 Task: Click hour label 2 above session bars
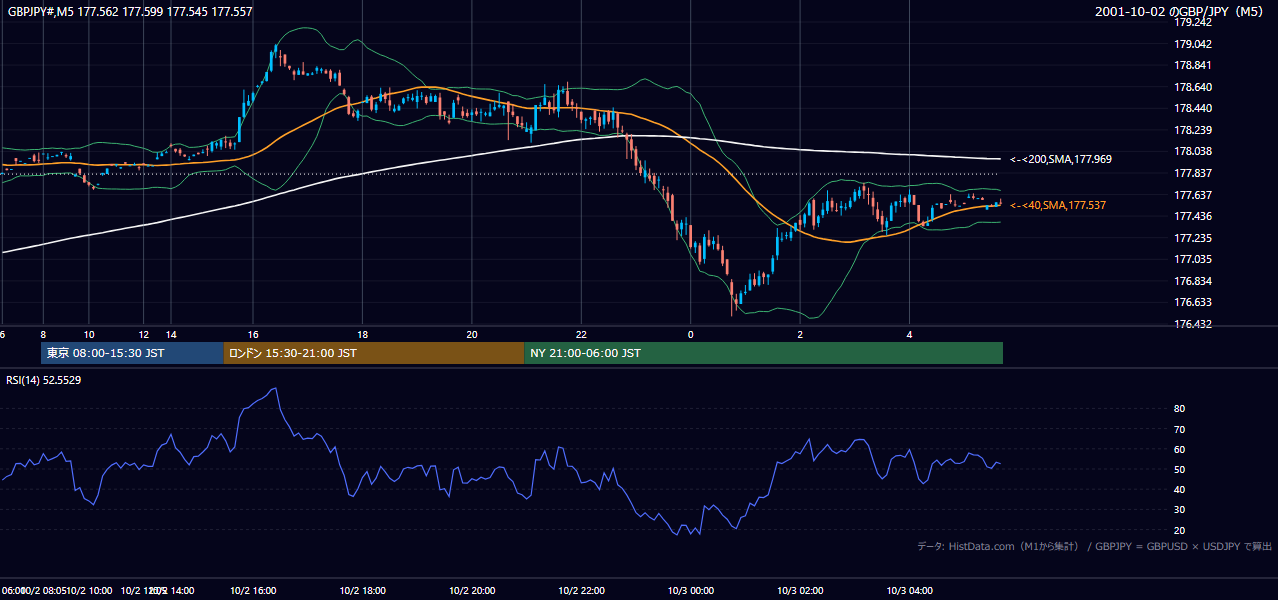800,334
